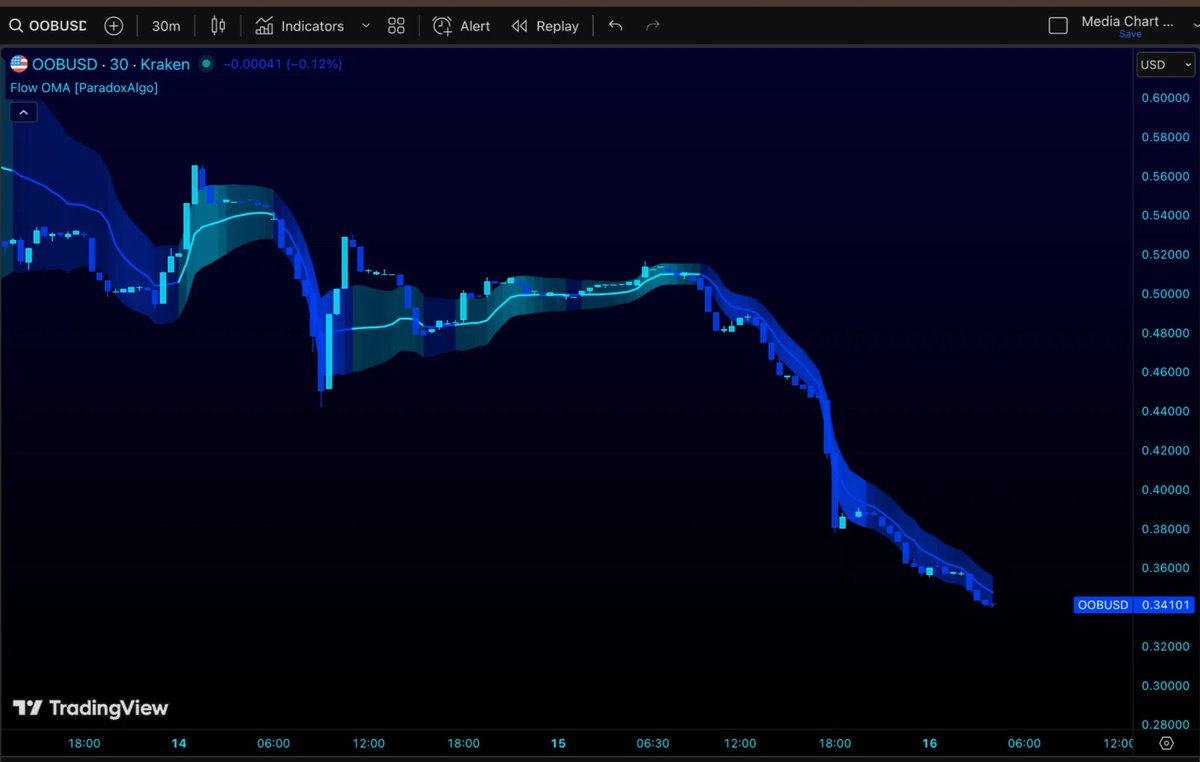Screen dimensions: 1200x762
Task: Click the OOBUSD 0.34101 price label
Action: (x=1133, y=605)
